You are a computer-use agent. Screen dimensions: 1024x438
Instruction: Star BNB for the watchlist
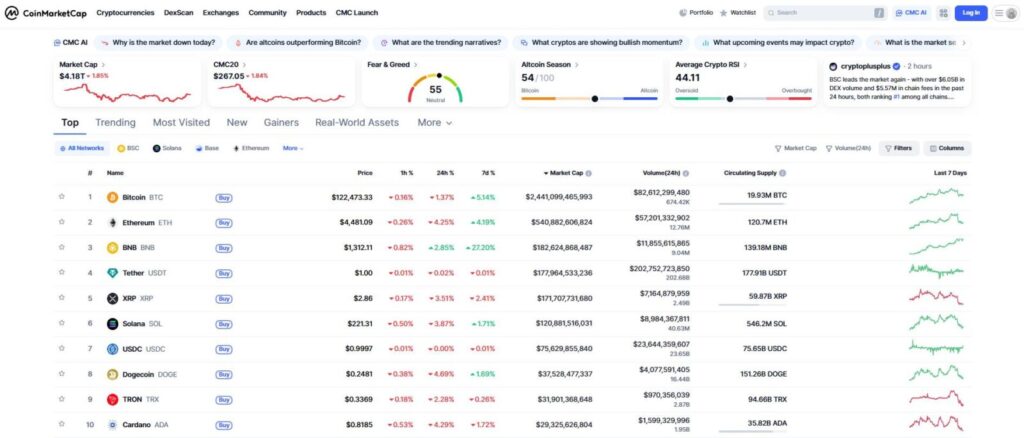[x=61, y=247]
